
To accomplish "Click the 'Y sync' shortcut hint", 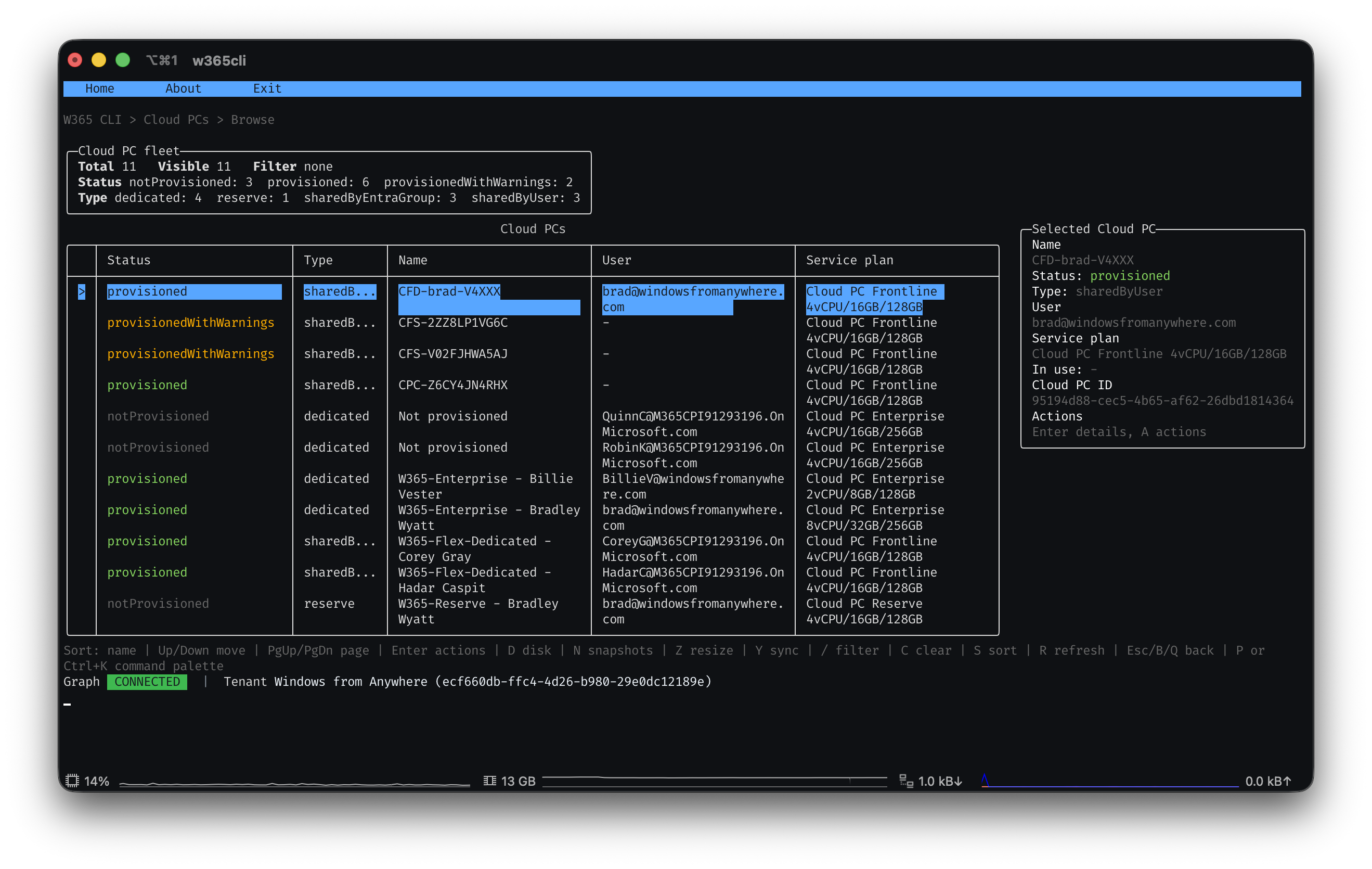I will [x=777, y=650].
